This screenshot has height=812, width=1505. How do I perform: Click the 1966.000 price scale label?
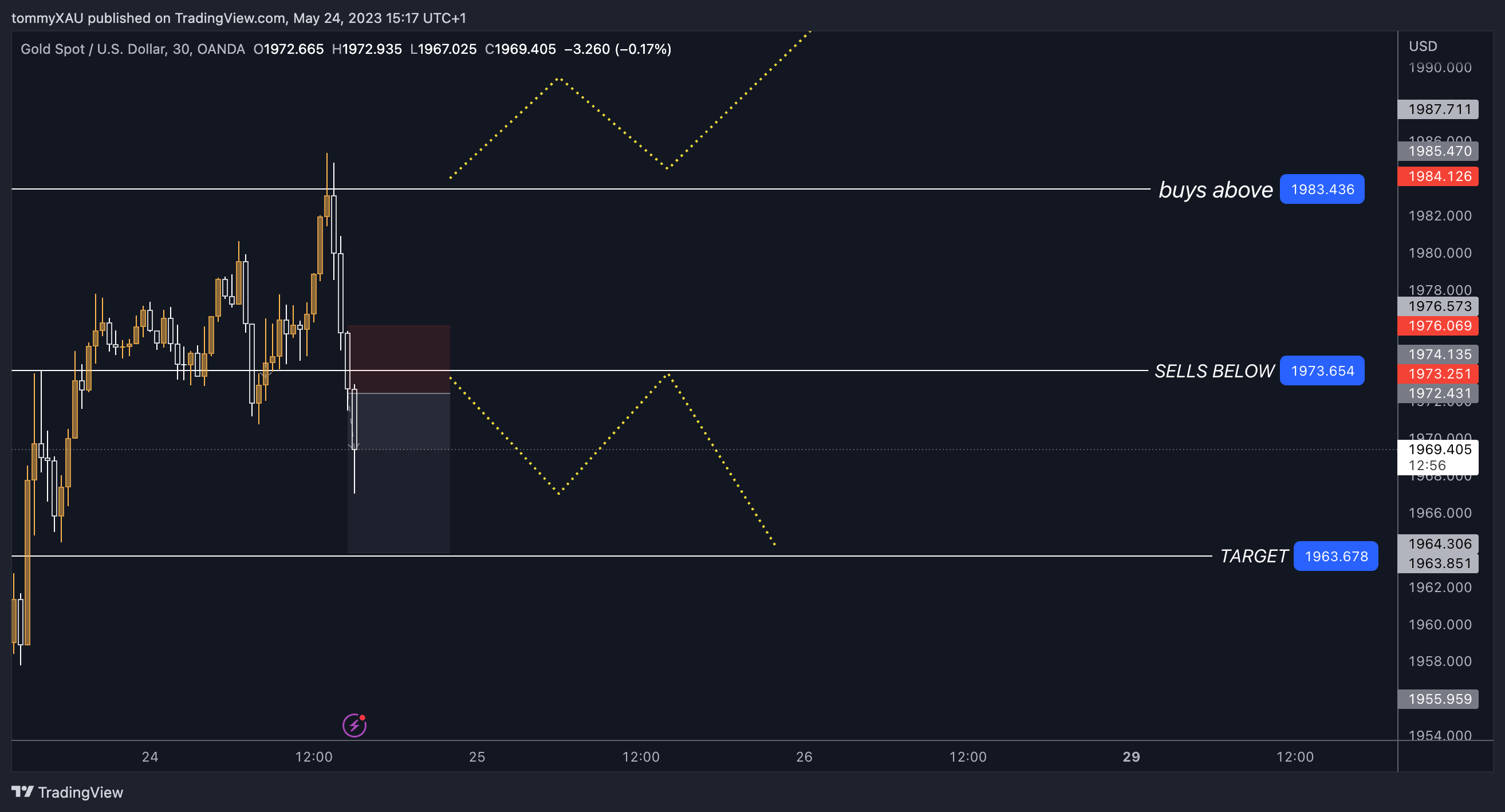click(1440, 513)
